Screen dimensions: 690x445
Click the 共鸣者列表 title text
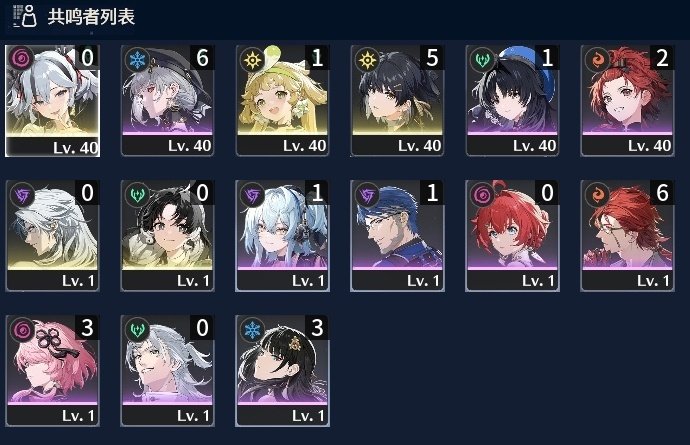coord(91,17)
